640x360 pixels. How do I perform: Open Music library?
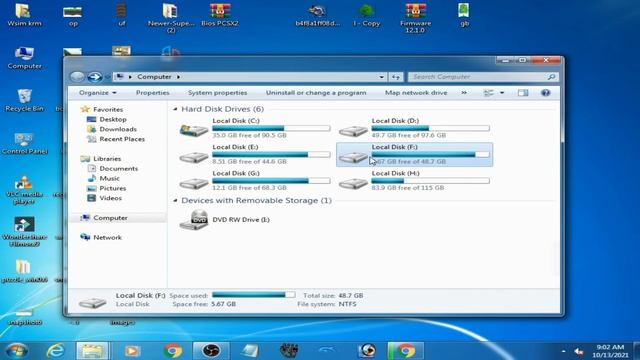[x=109, y=178]
